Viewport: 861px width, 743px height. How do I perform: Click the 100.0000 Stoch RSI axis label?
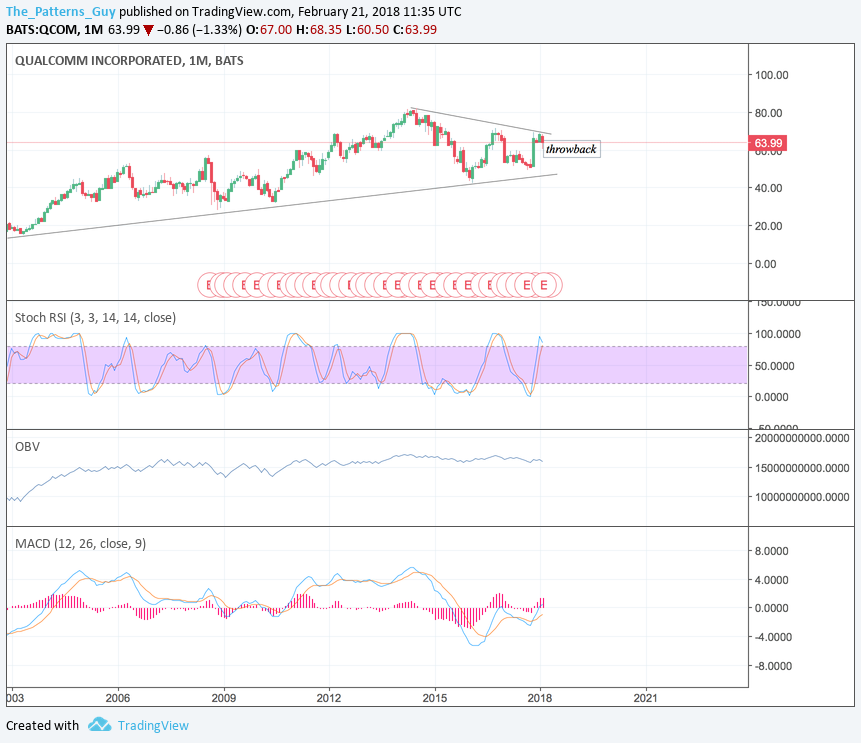[778, 334]
